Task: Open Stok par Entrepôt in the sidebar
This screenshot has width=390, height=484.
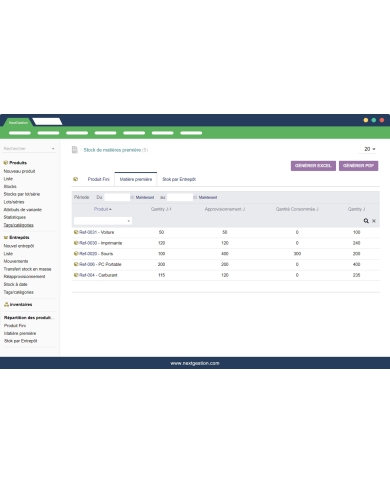Action: (21, 341)
